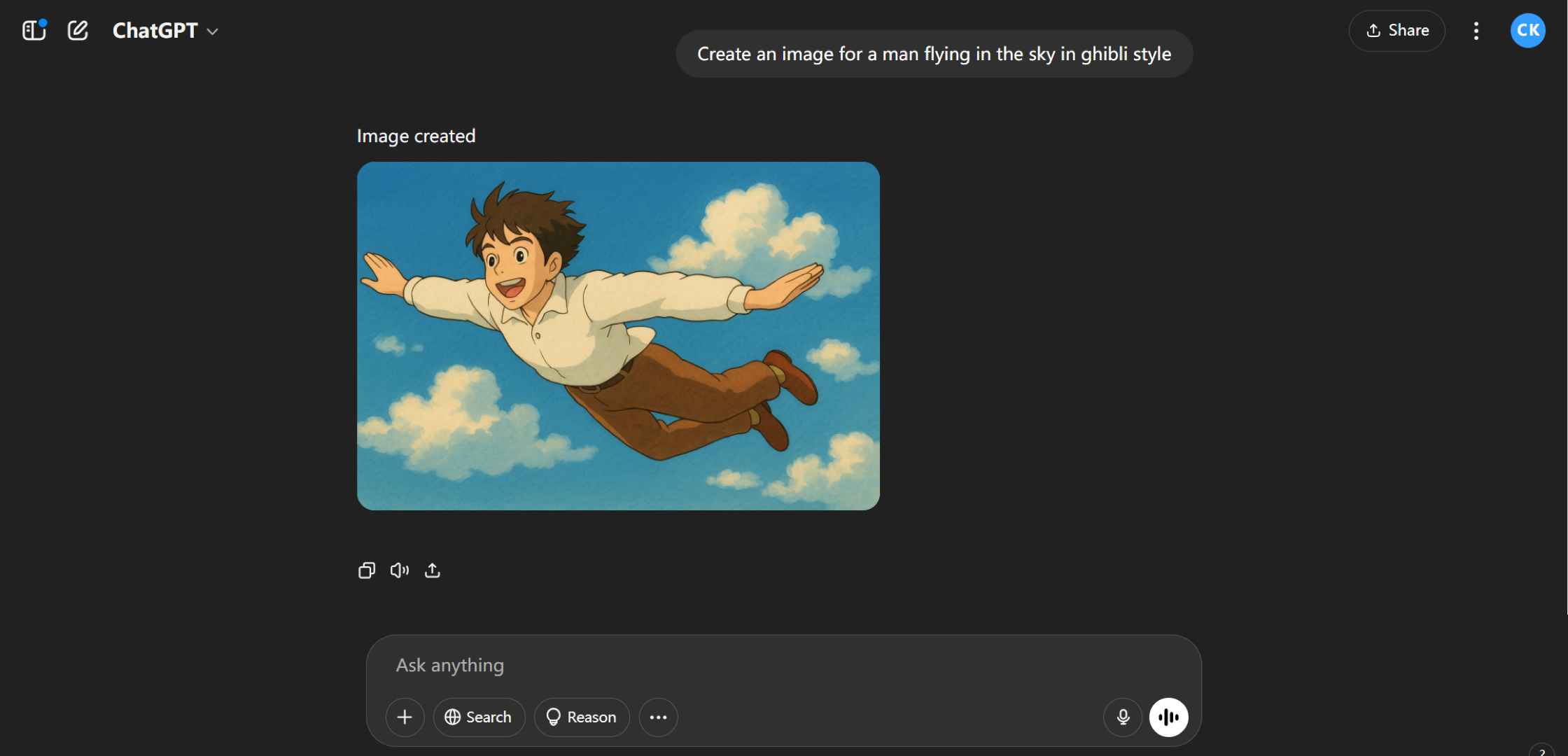
Task: Click the help question mark button
Action: pyautogui.click(x=1542, y=752)
